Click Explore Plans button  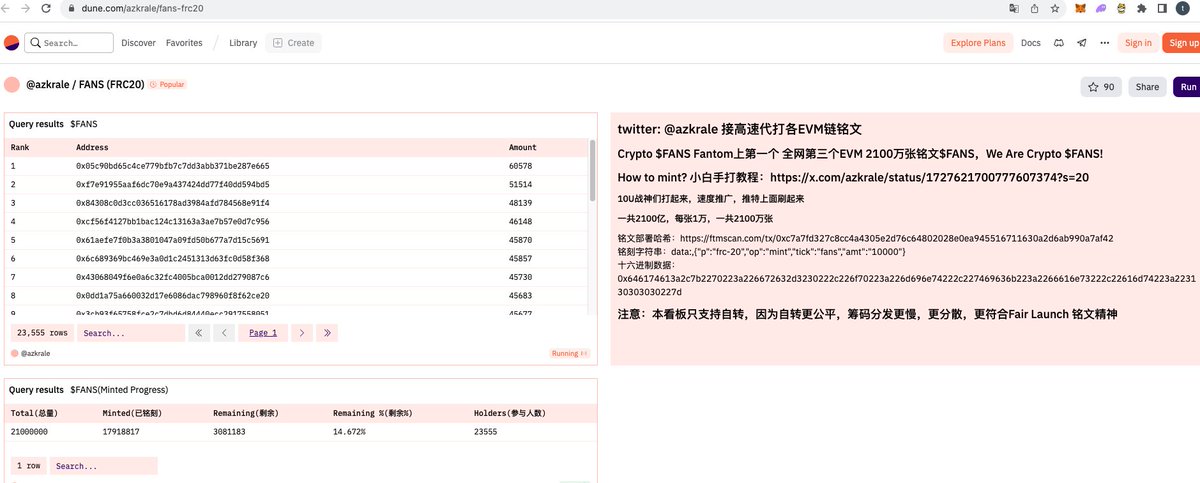(x=978, y=43)
